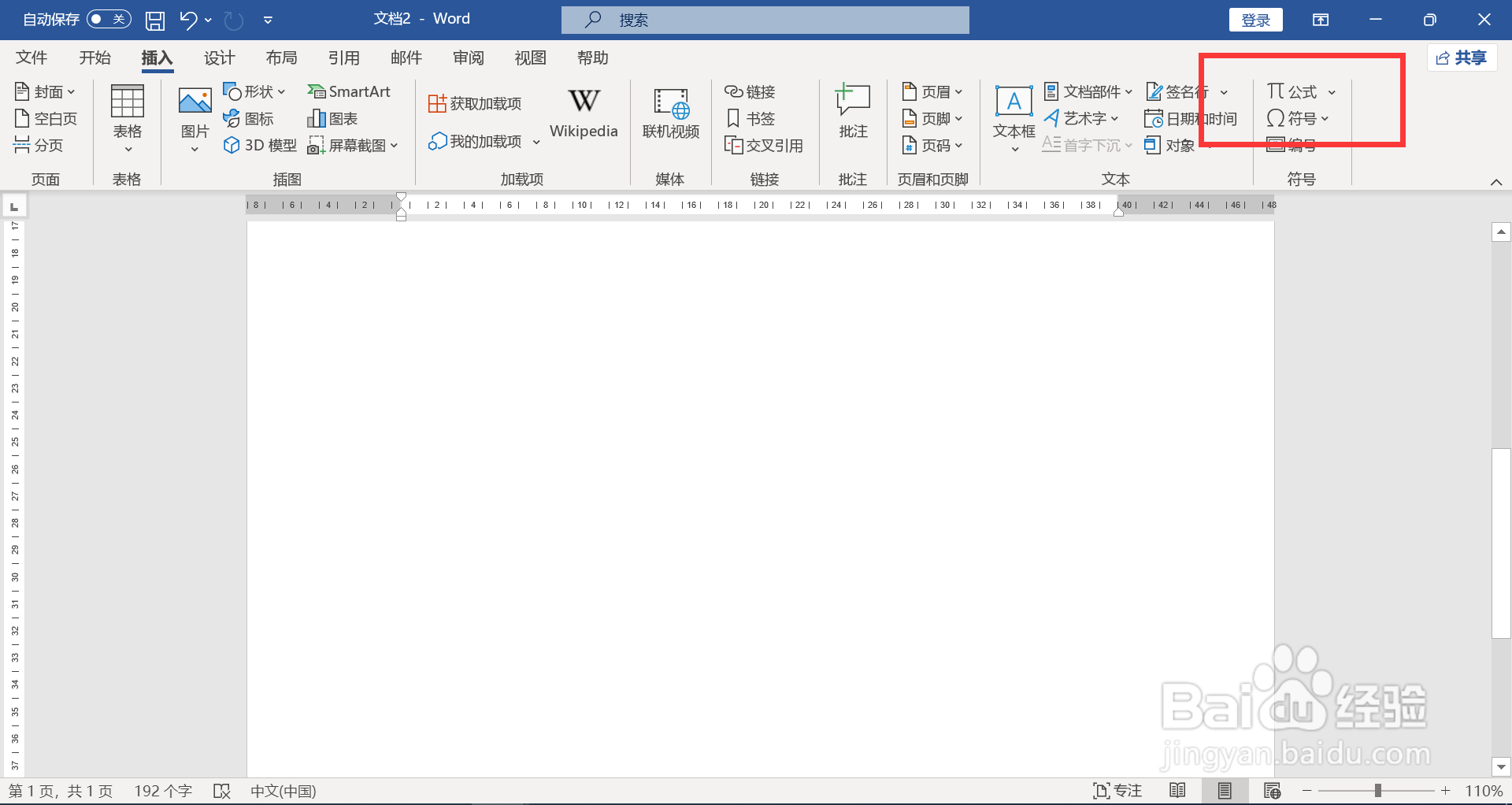Click the 共享 share button
The image size is (1512, 805).
pos(1462,57)
